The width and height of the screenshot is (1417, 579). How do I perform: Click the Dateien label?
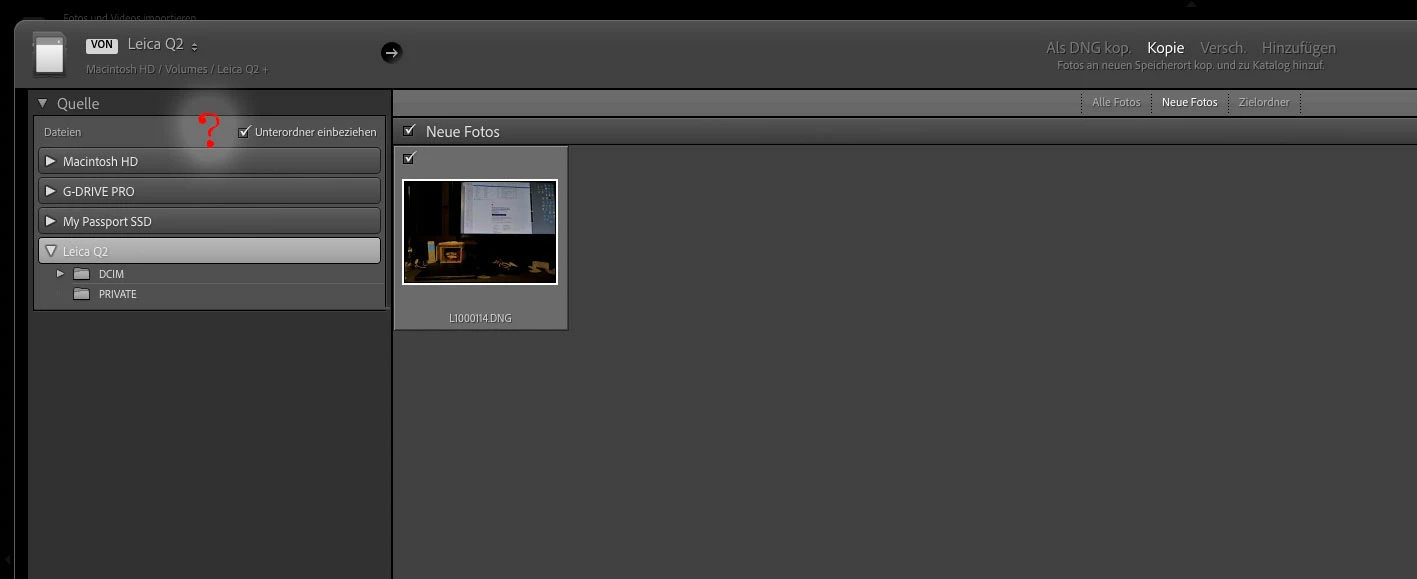pos(62,132)
